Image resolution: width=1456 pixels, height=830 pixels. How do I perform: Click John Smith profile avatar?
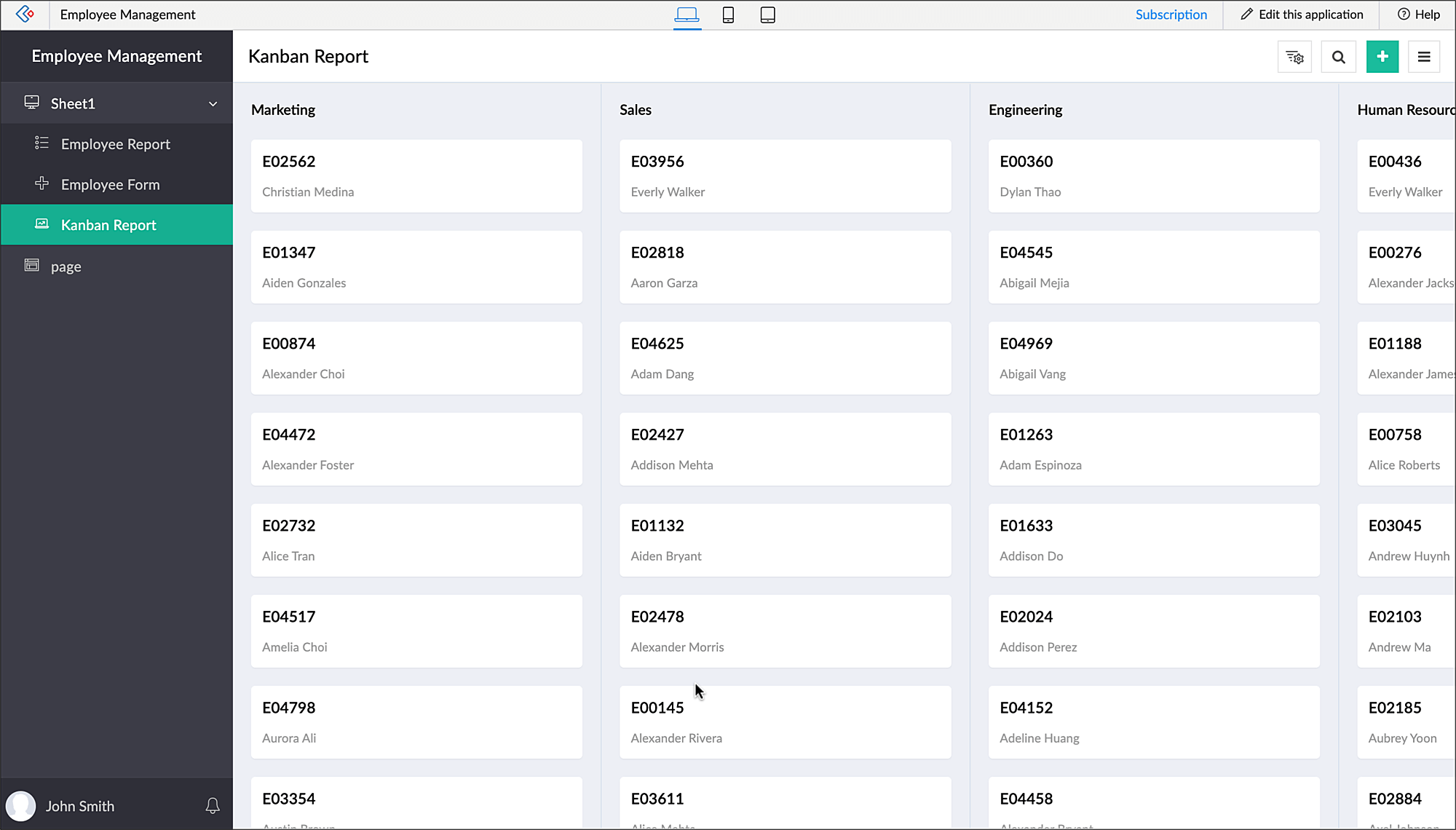21,806
